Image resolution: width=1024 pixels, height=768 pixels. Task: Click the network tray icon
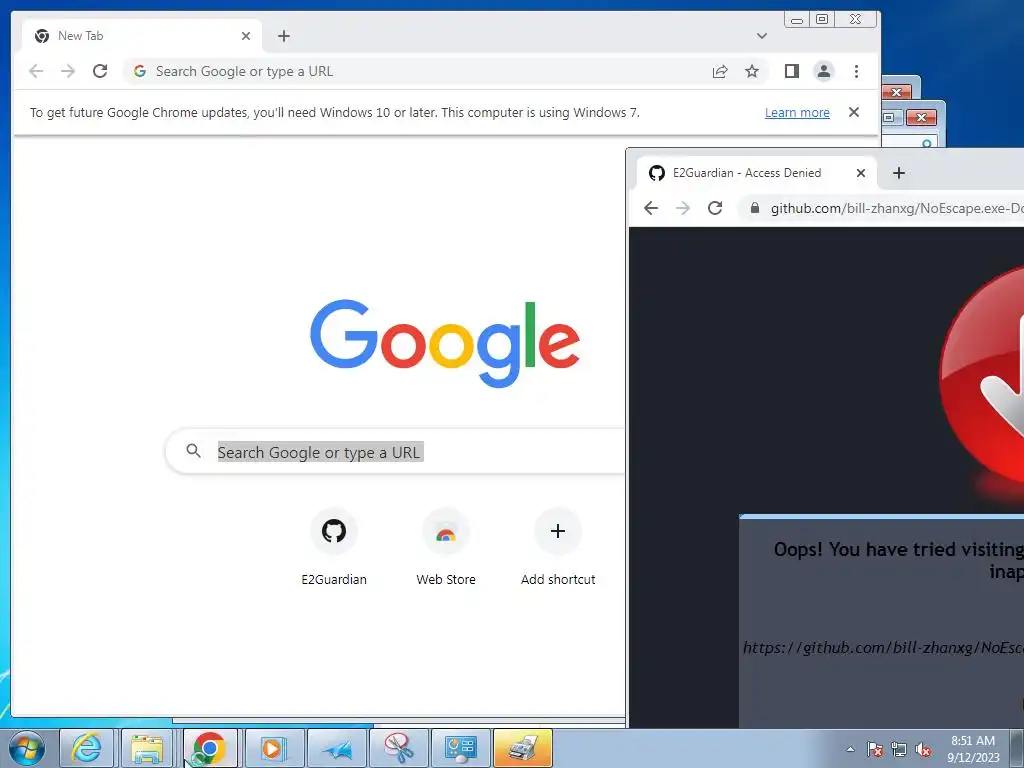899,749
